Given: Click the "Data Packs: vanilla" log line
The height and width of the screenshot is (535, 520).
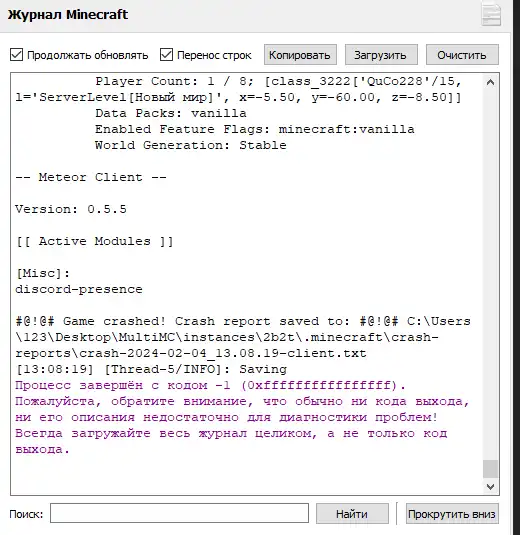Looking at the screenshot, I should point(171,113).
